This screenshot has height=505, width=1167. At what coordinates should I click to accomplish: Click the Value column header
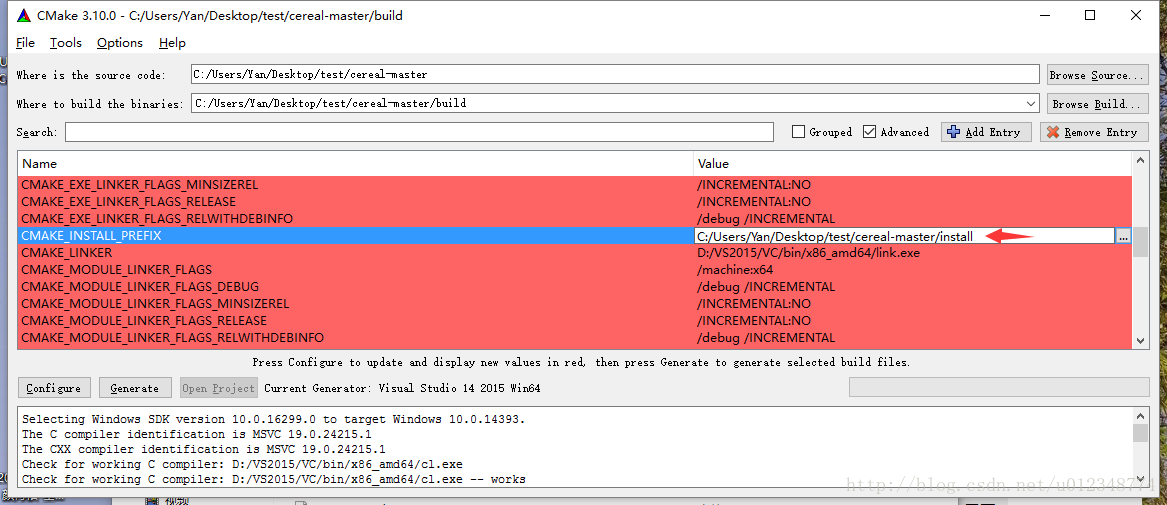912,163
